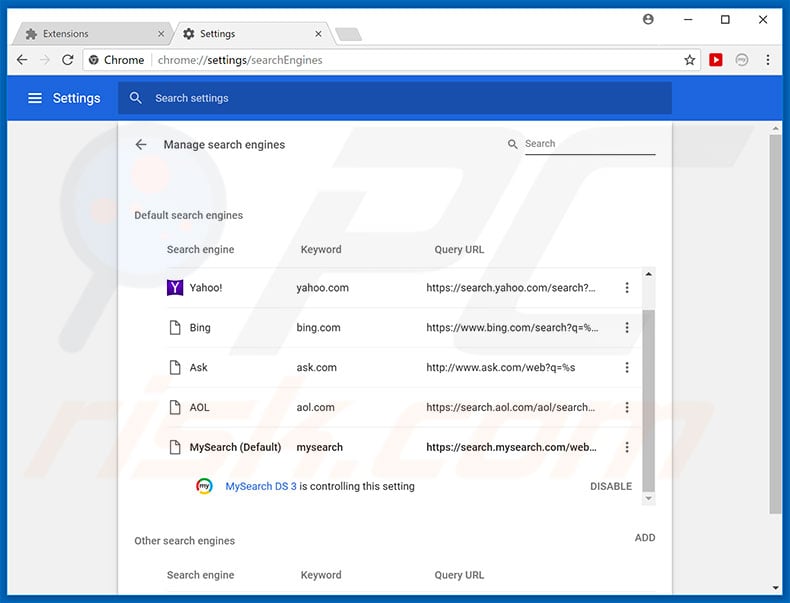Select the aol.com keyword
The height and width of the screenshot is (603, 790).
pos(315,407)
